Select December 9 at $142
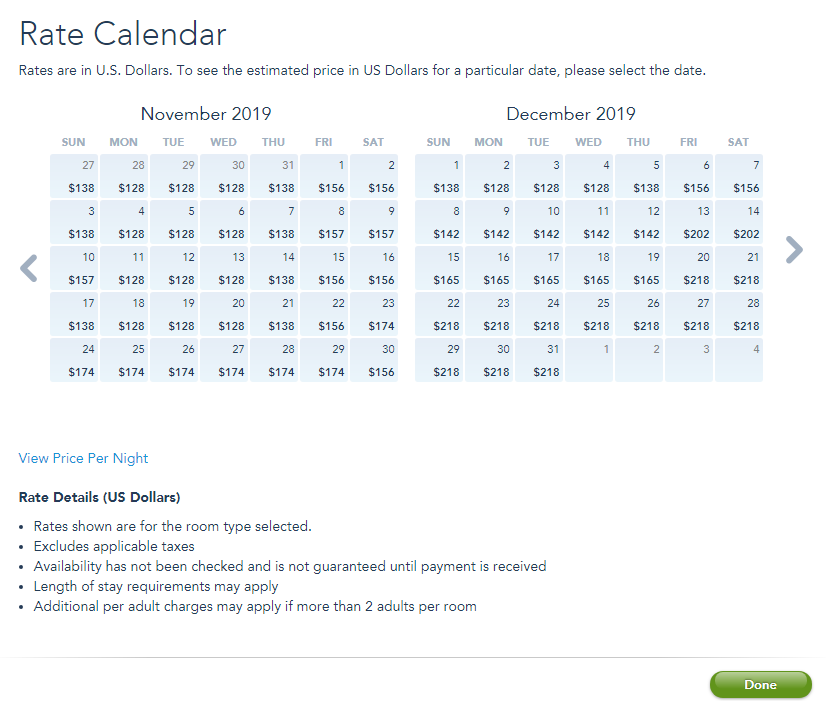The height and width of the screenshot is (701, 826). click(489, 223)
